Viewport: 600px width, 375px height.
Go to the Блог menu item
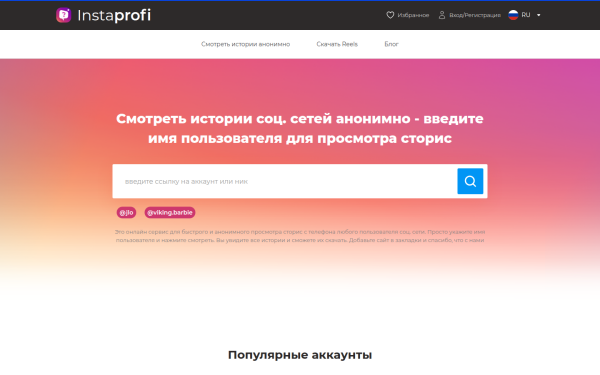391,44
